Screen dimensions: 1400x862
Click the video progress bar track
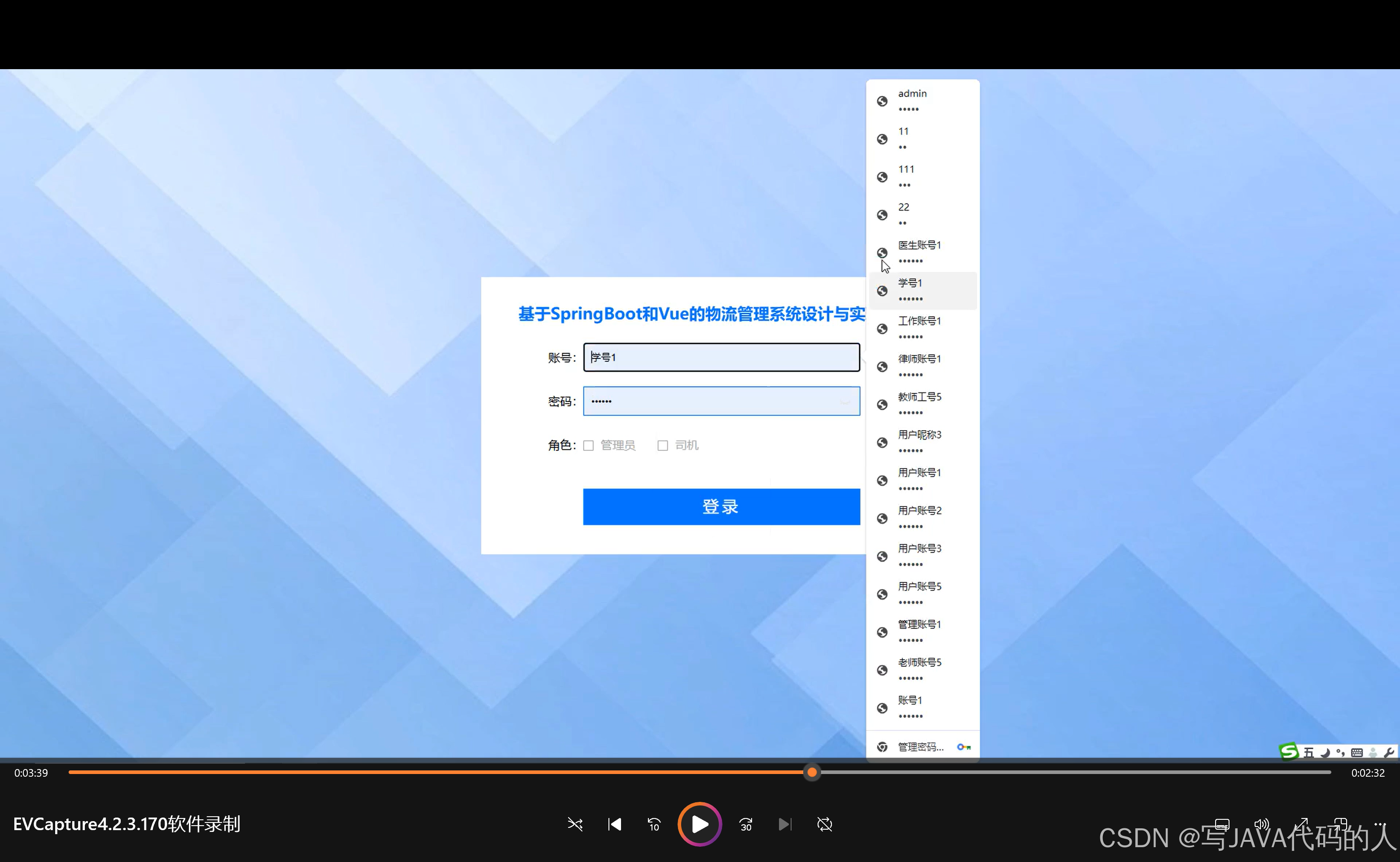point(700,773)
